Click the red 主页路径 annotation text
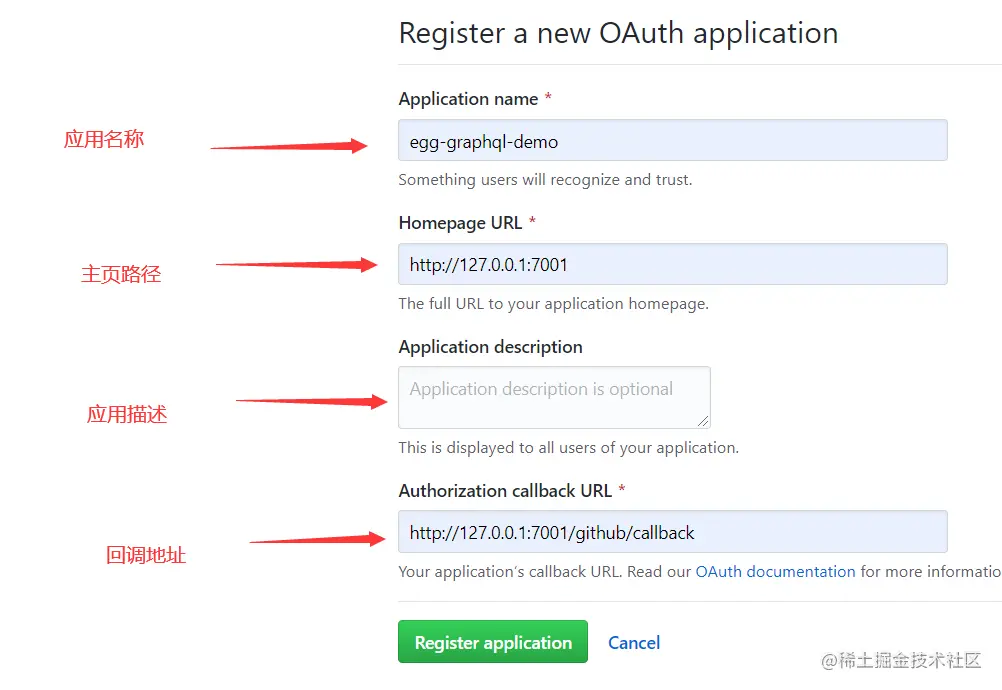The height and width of the screenshot is (690, 1002). 121,274
